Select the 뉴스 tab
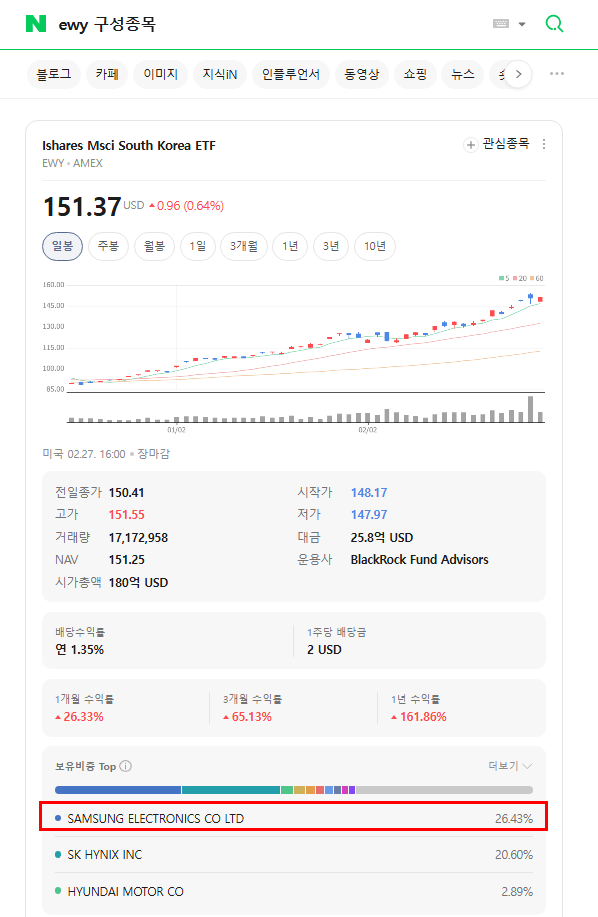This screenshot has width=598, height=917. click(x=462, y=74)
